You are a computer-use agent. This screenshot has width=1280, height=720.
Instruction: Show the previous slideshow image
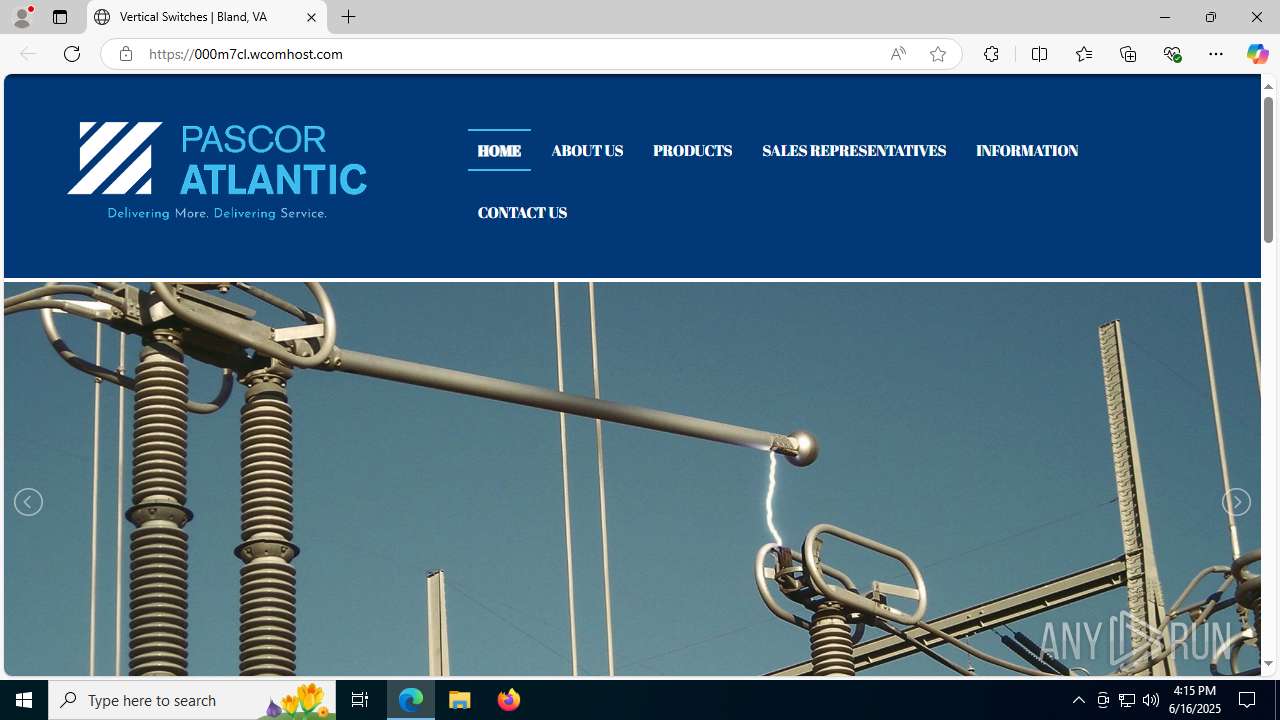(28, 502)
